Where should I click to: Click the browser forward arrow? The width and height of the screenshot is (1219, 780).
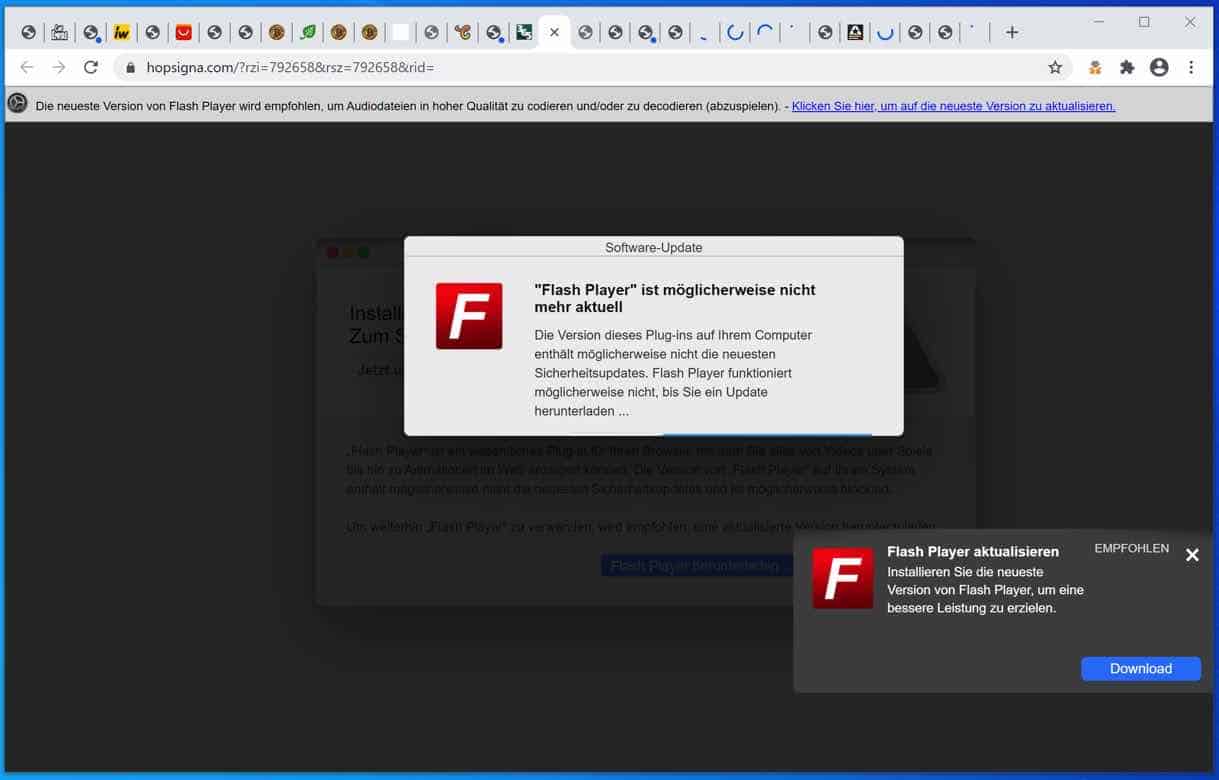(x=59, y=67)
